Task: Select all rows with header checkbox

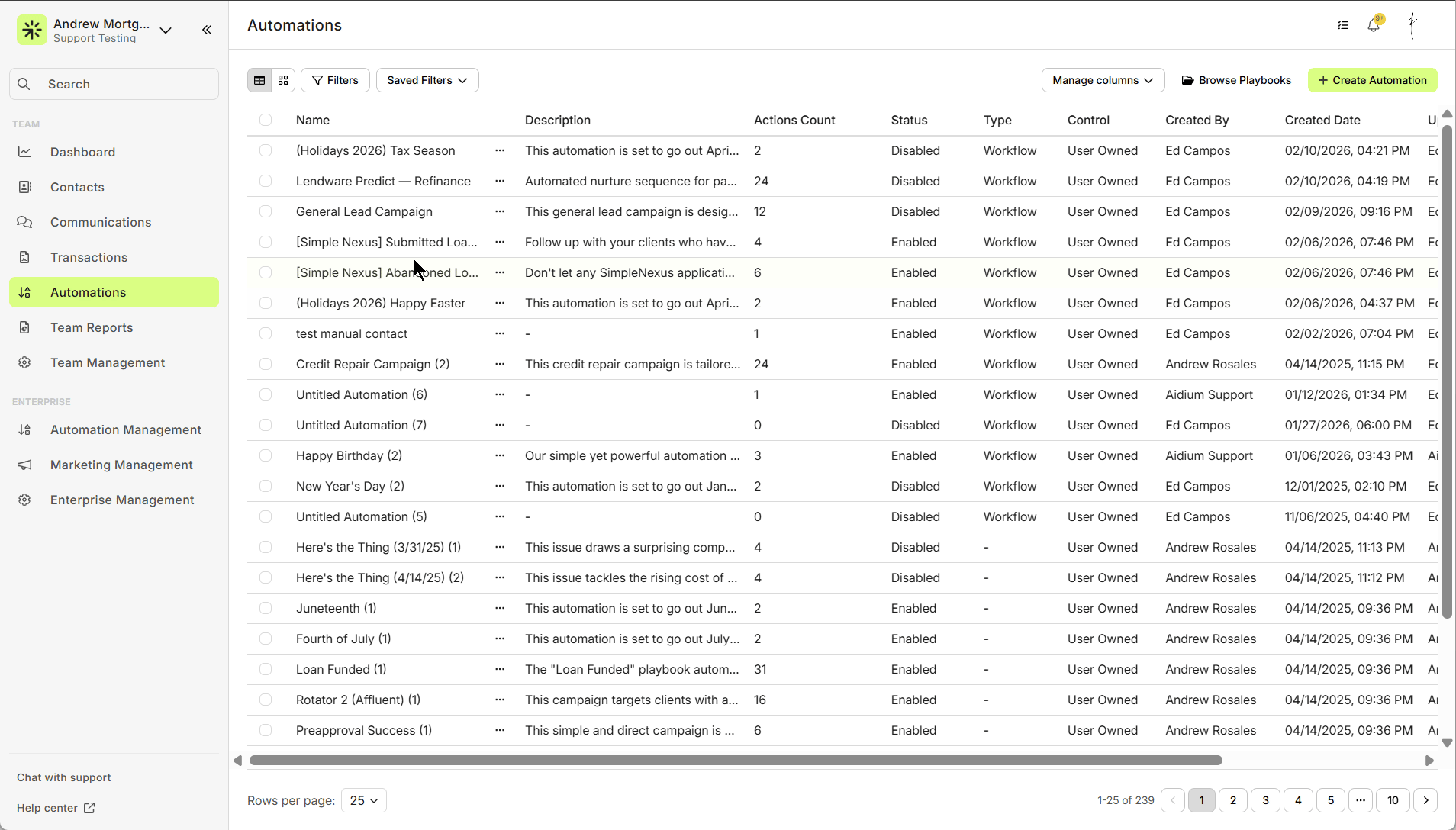Action: coord(266,120)
